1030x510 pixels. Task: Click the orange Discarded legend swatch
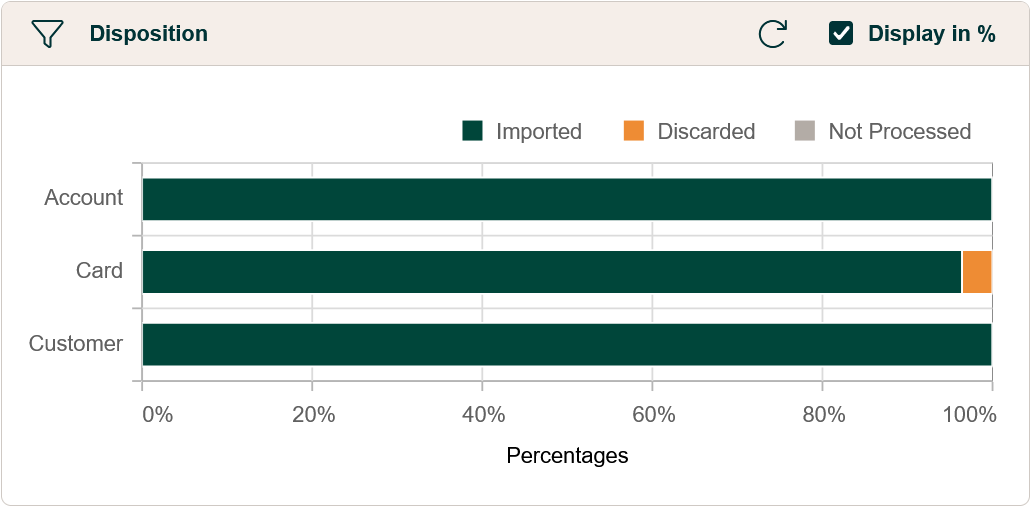[634, 131]
